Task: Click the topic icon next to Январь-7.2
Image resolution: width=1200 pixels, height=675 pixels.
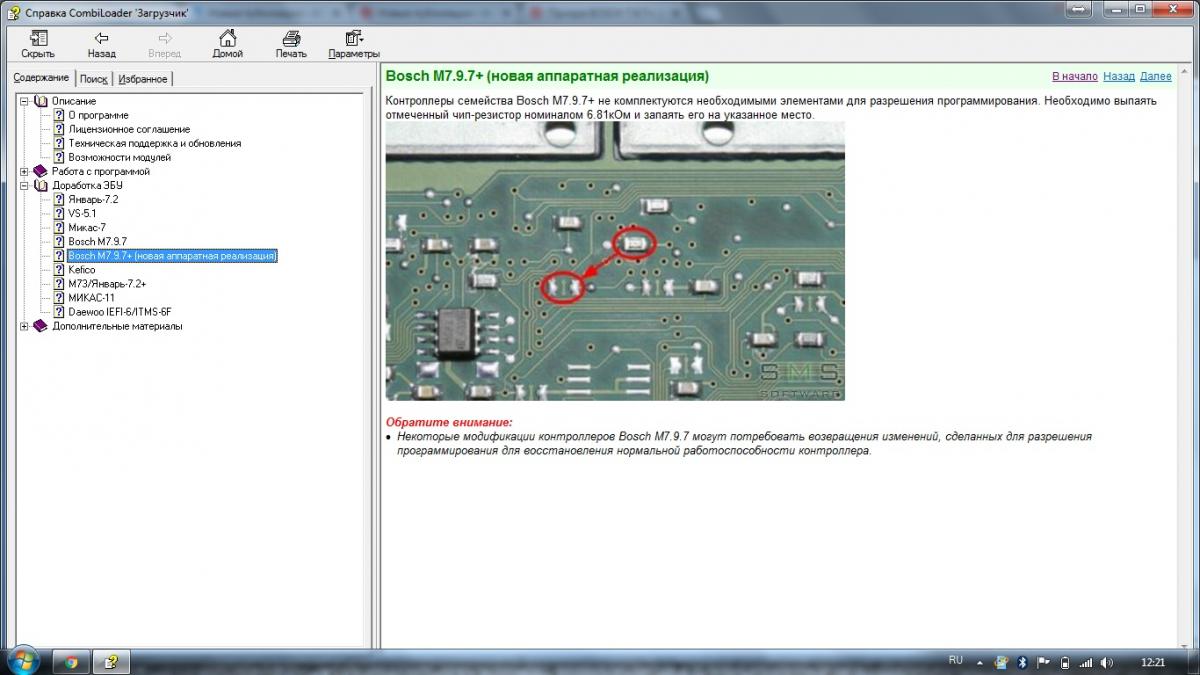Action: click(58, 199)
